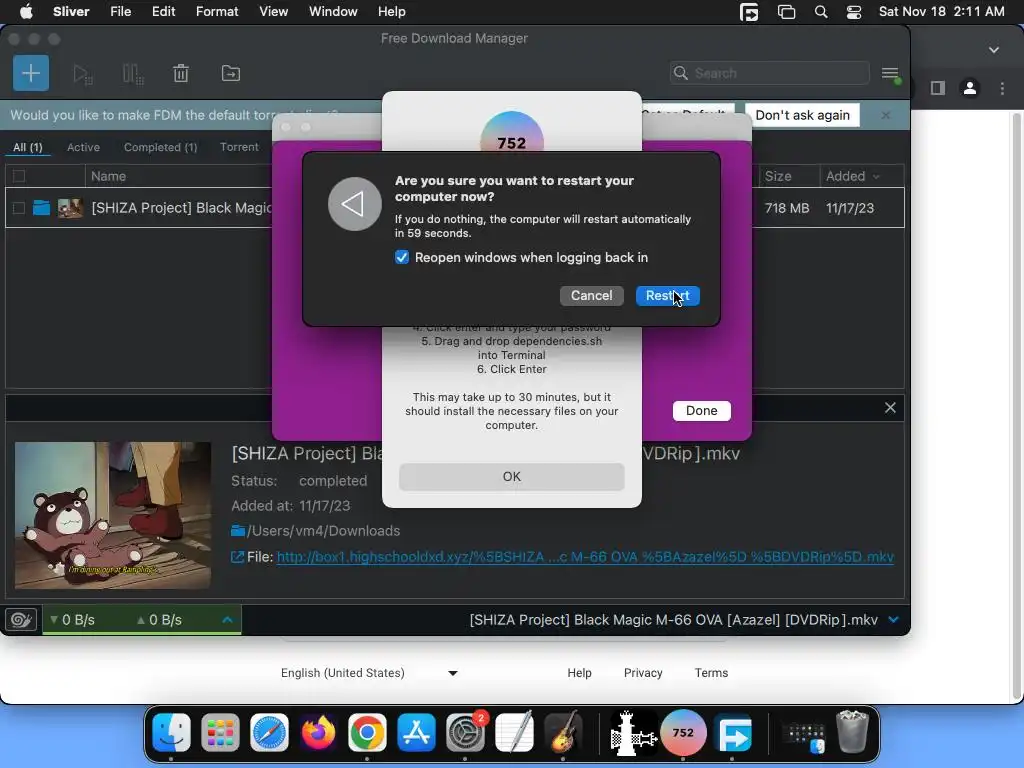Uncheck Reopen windows when logging back in
The image size is (1024, 768).
pos(402,257)
